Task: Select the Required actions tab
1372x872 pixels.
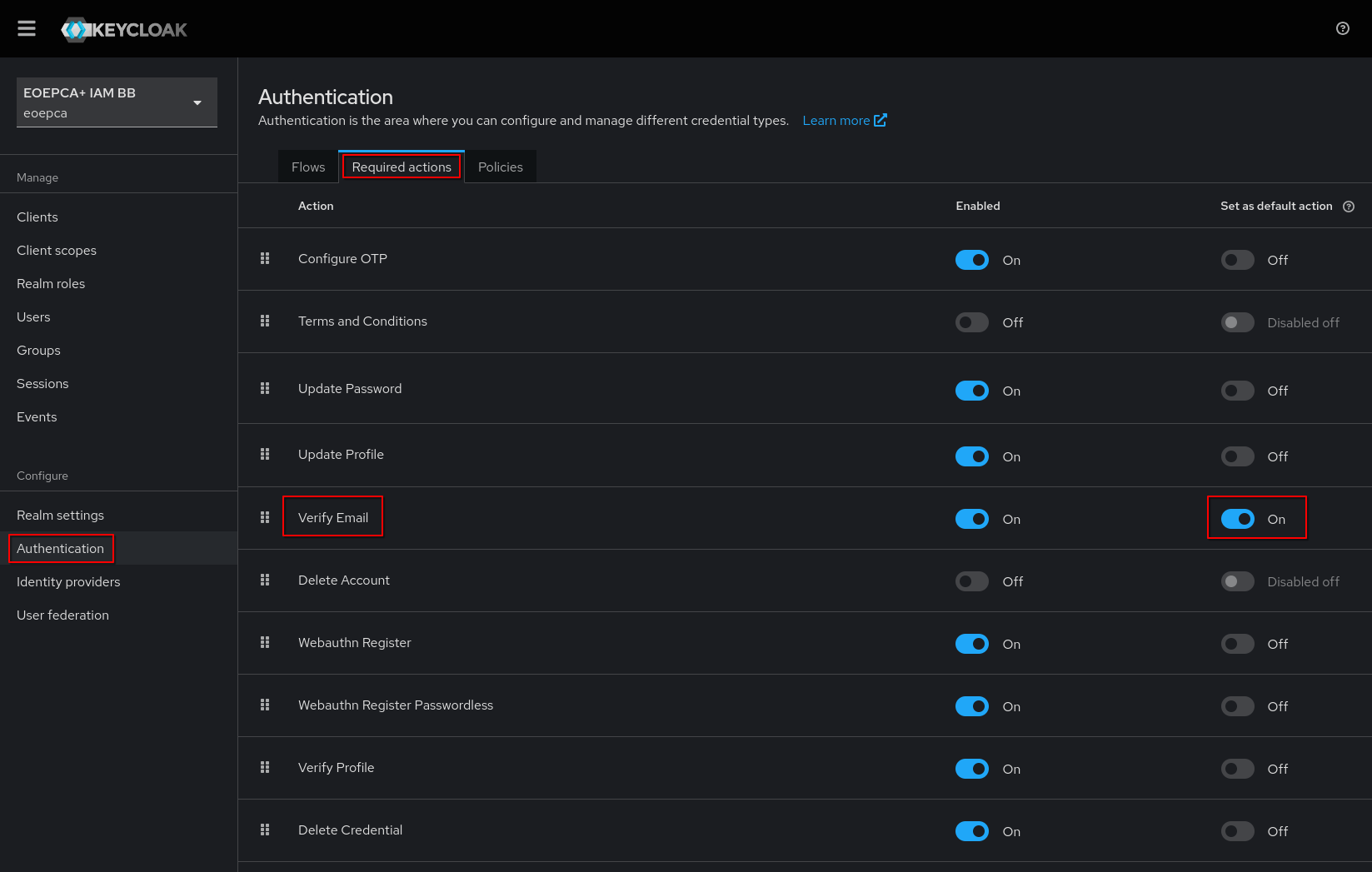Action: pyautogui.click(x=402, y=167)
